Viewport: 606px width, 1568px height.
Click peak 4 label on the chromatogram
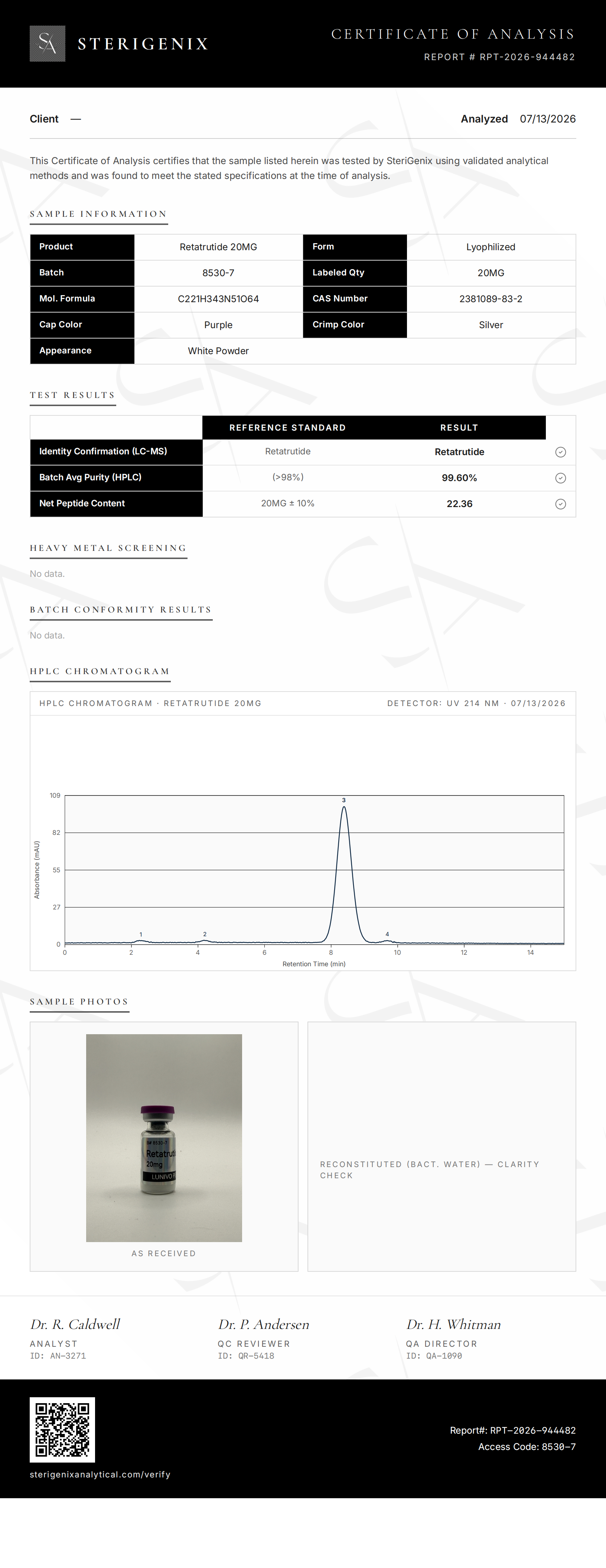(x=387, y=934)
